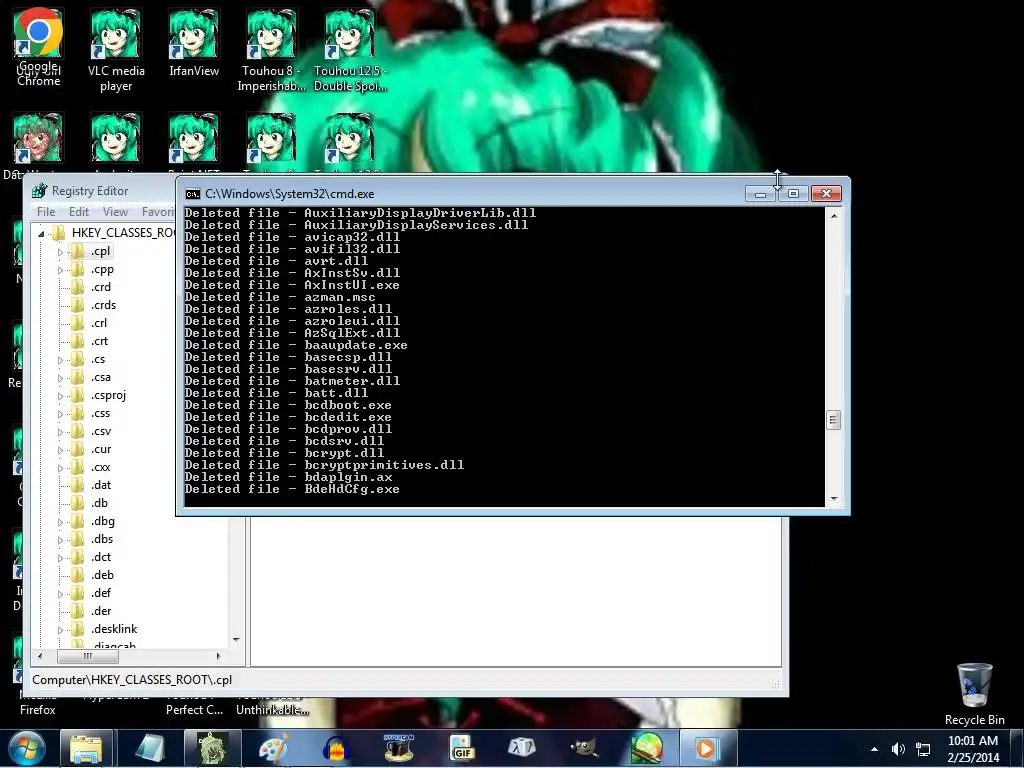Select the .cxx registry key
Screen dimensions: 1024x768
pyautogui.click(x=101, y=467)
